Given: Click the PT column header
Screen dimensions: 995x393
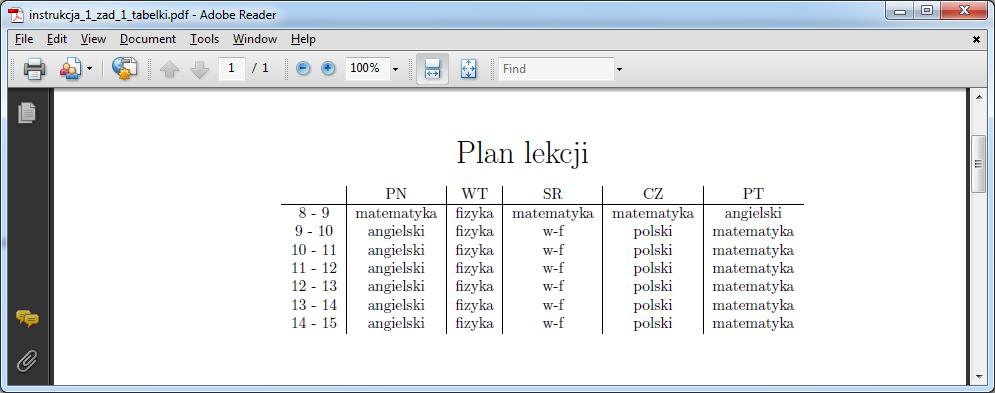Looking at the screenshot, I should (753, 194).
